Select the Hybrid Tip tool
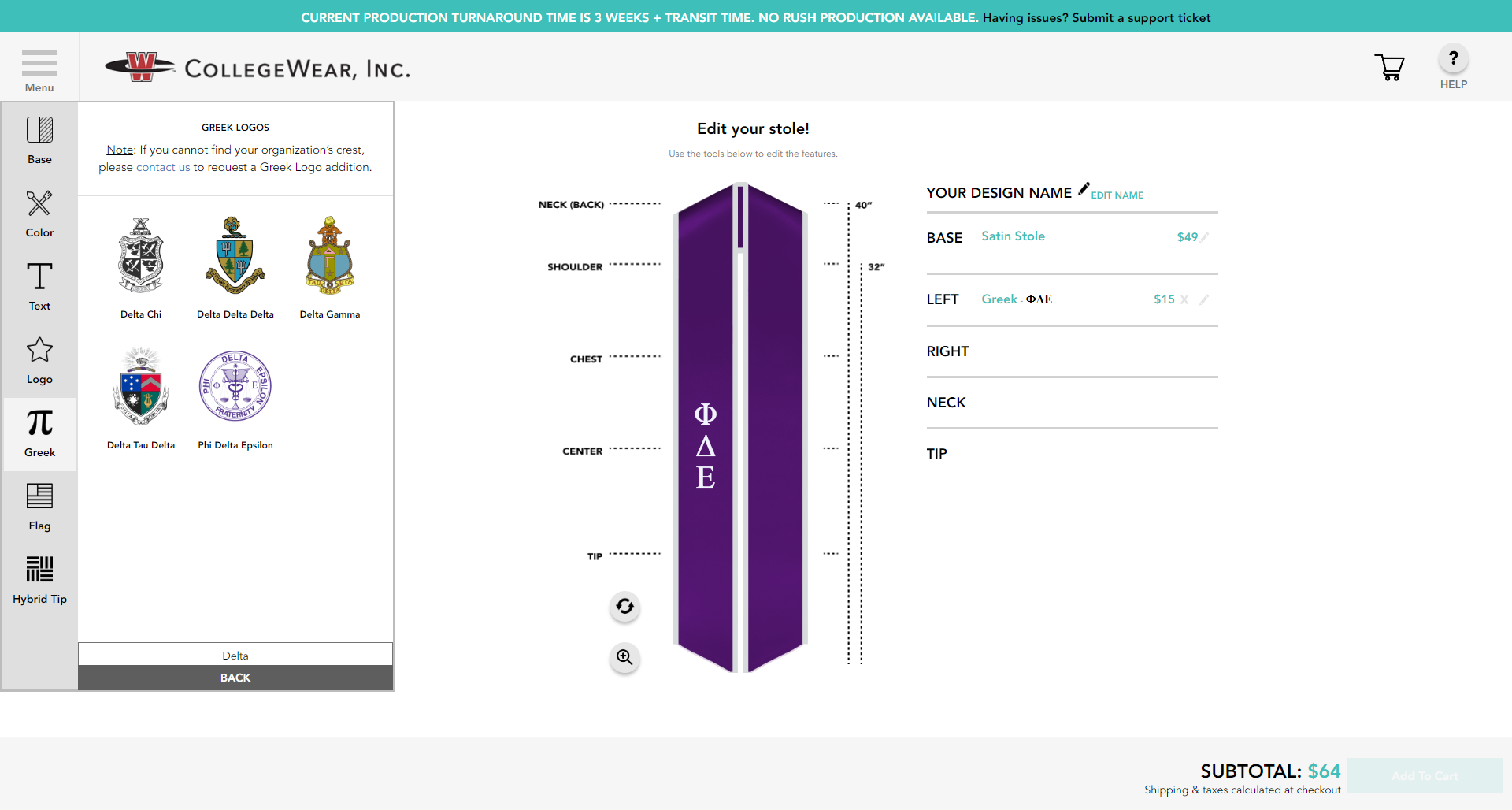The width and height of the screenshot is (1512, 810). point(39,580)
